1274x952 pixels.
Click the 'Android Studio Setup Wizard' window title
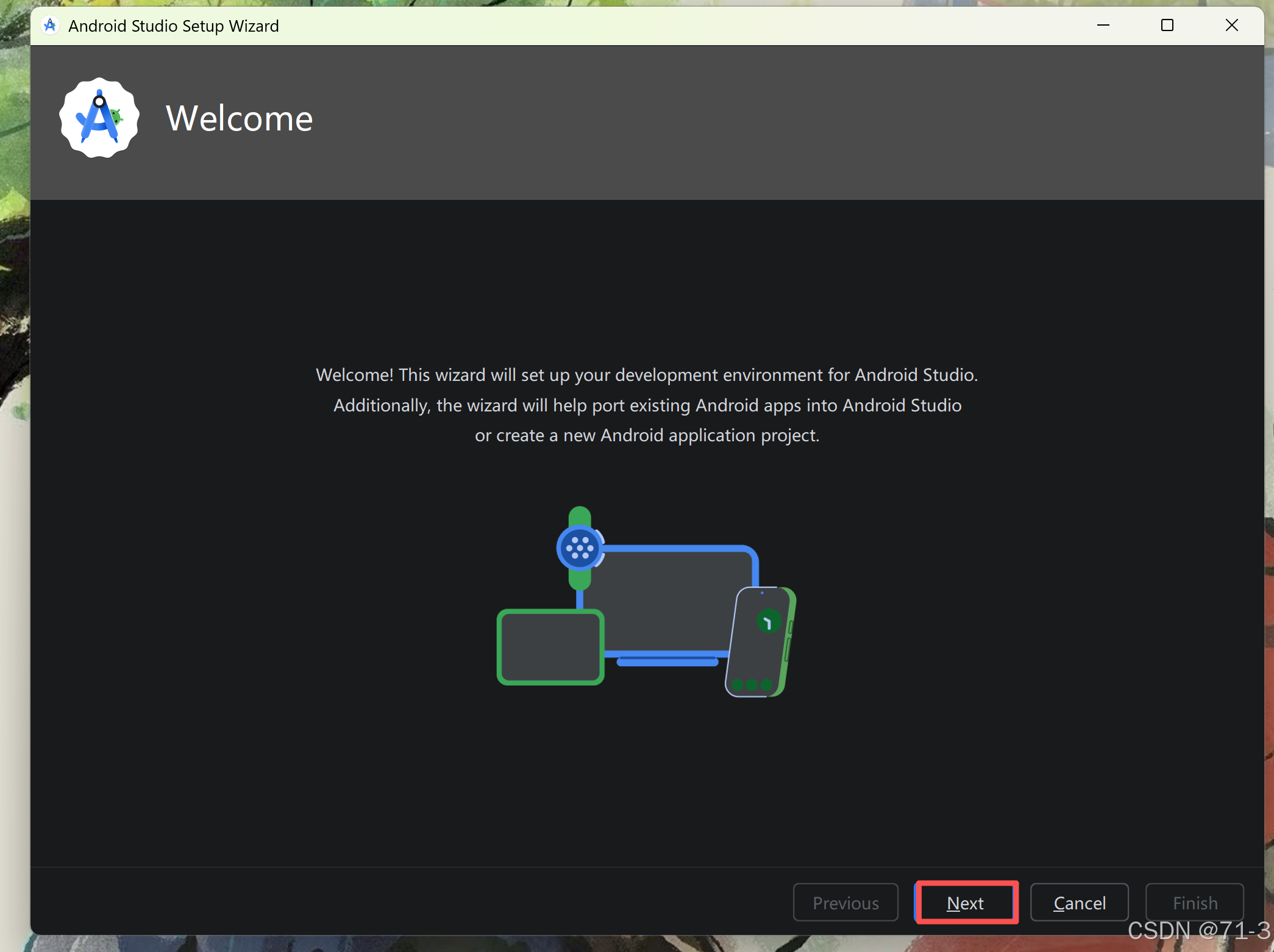(x=173, y=26)
